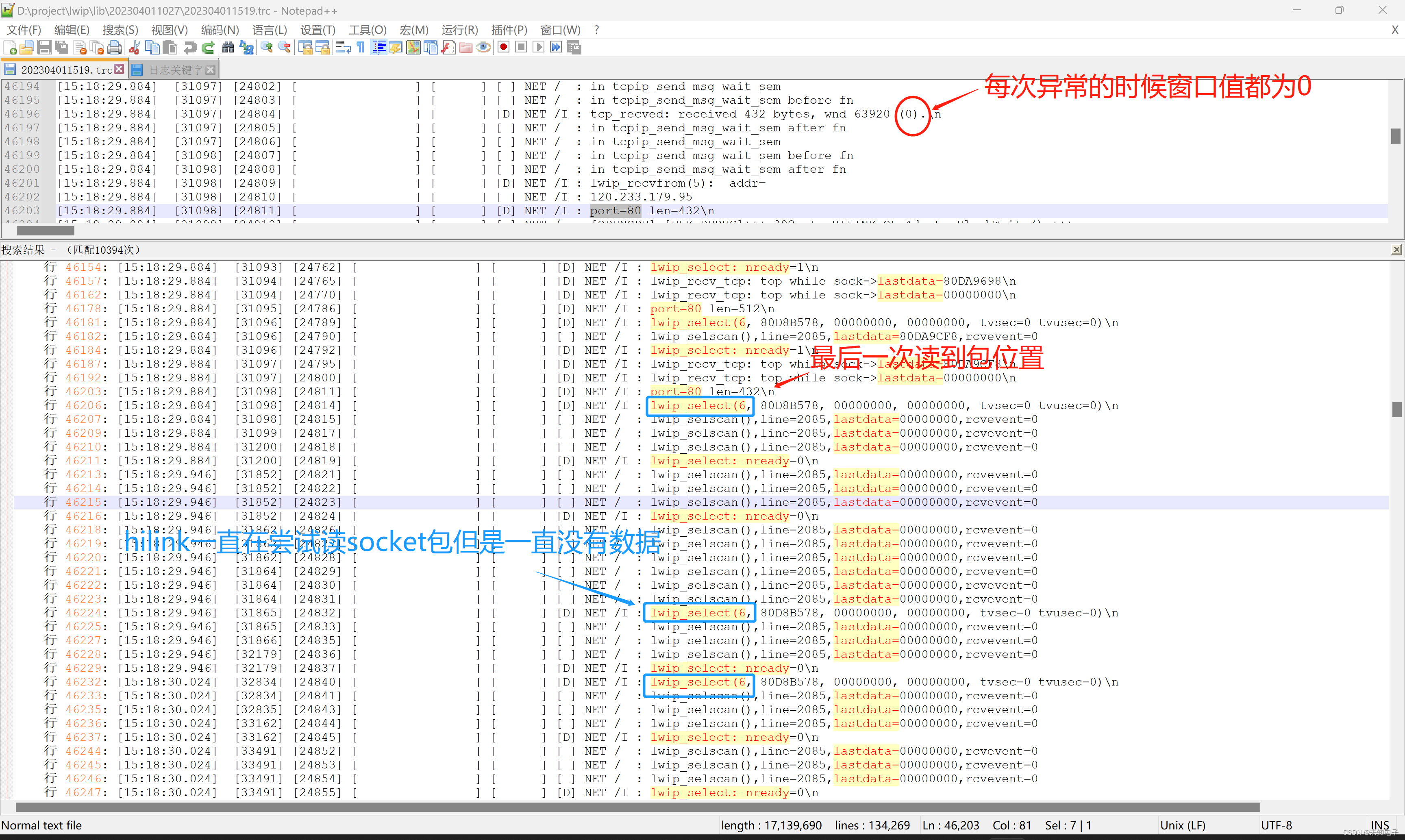The height and width of the screenshot is (840, 1405).
Task: Close the search results panel
Action: [x=1396, y=250]
